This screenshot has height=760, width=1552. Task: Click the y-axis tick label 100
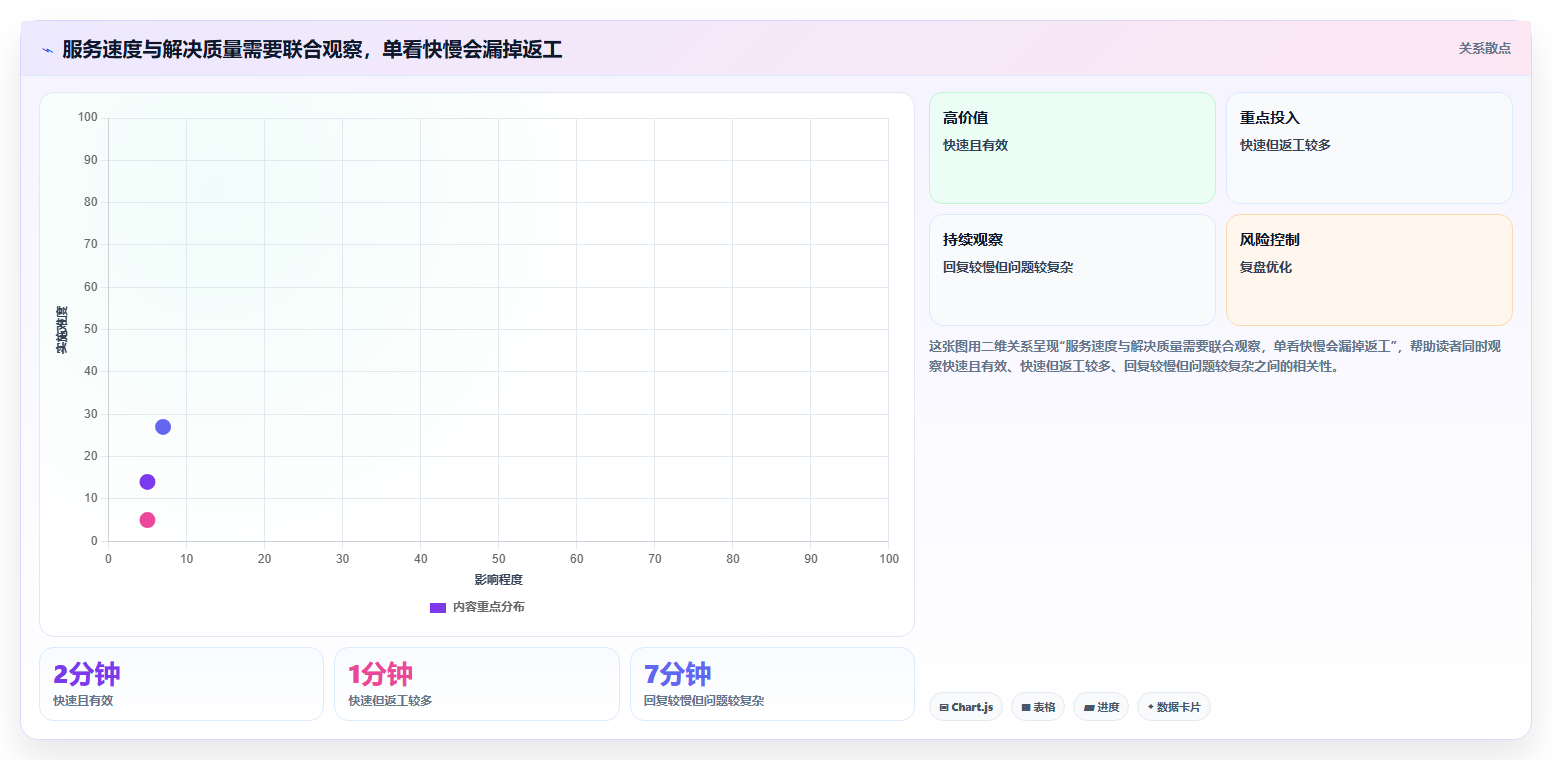[x=88, y=118]
